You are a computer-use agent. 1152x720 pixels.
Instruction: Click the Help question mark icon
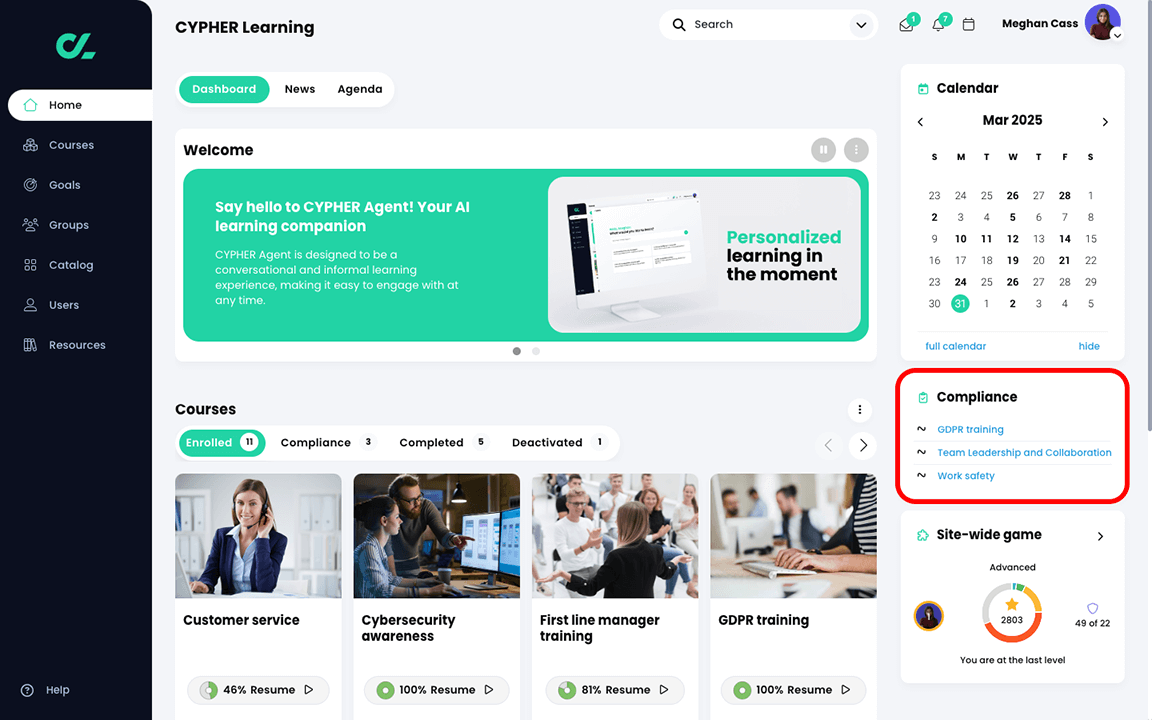click(x=27, y=690)
